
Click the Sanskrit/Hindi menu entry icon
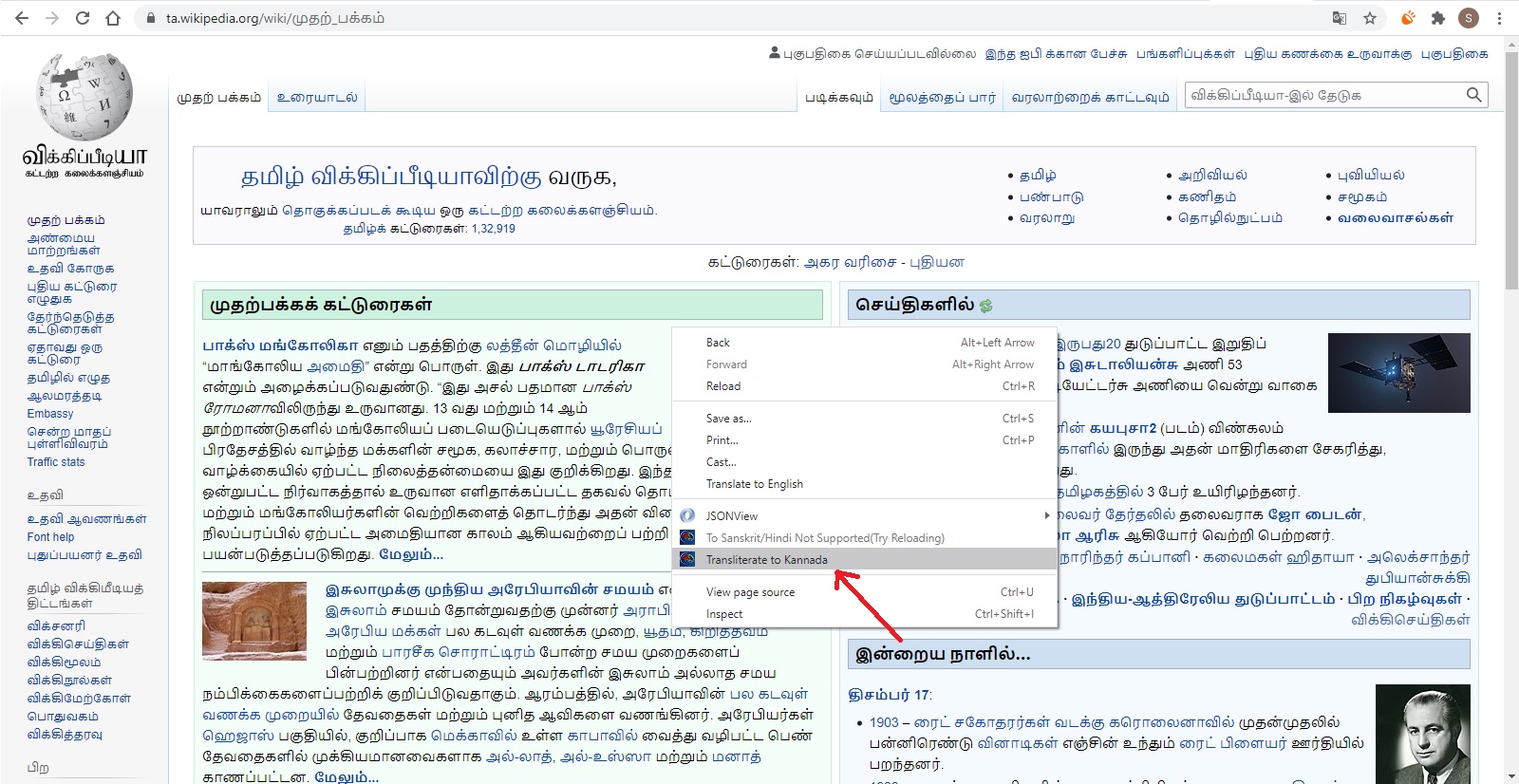point(687,537)
